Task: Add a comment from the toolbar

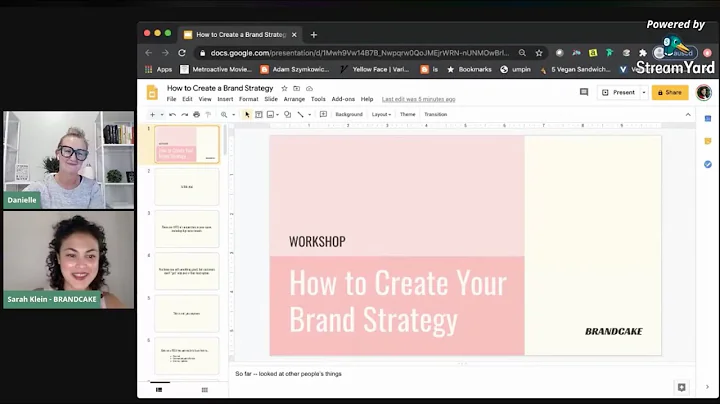Action: (323, 114)
